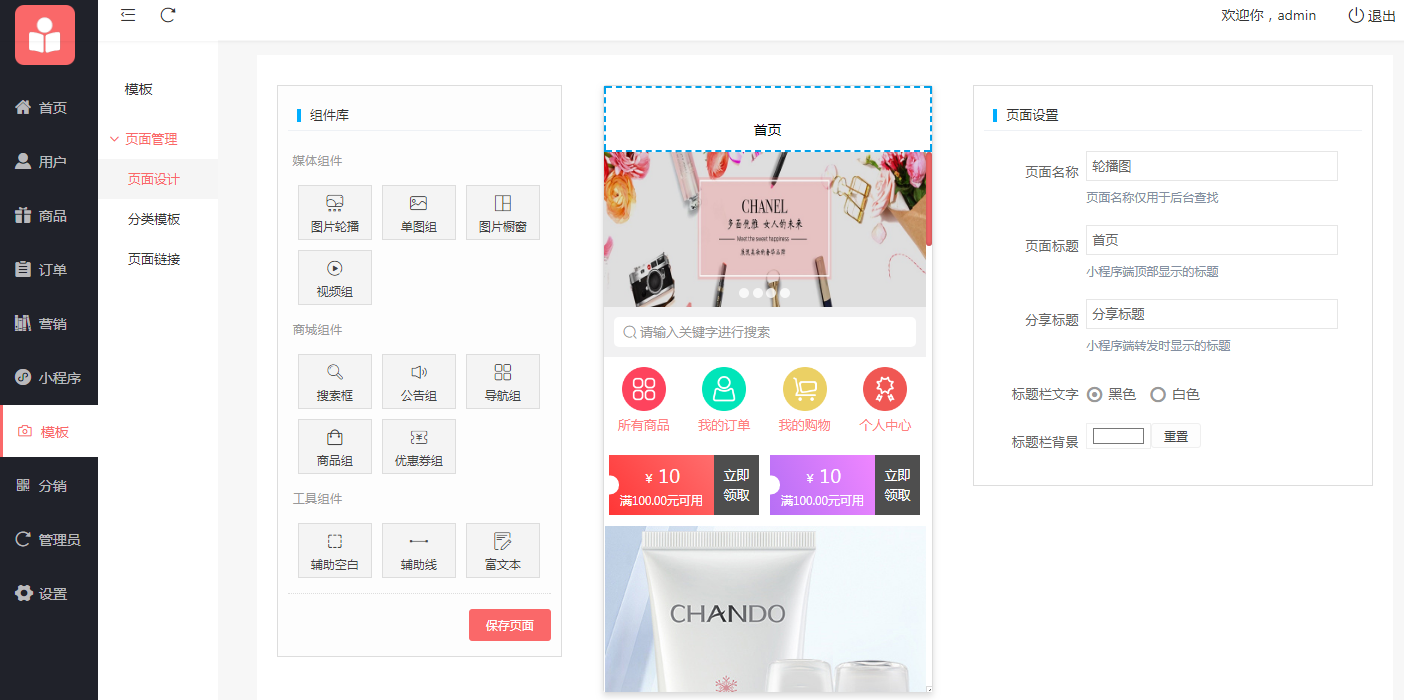
Task: Click the 重置 button
Action: [x=1176, y=436]
